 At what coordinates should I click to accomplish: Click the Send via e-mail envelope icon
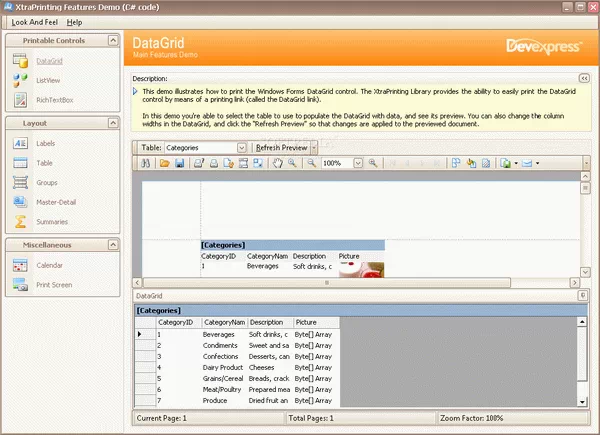[527, 163]
